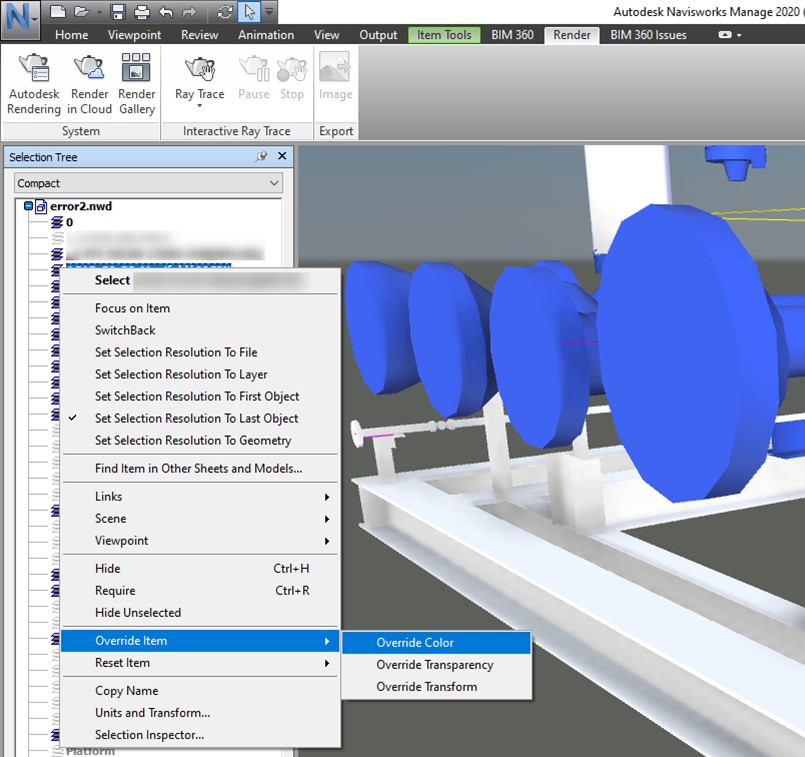805x757 pixels.
Task: Close the Selection Tree panel
Action: click(282, 156)
